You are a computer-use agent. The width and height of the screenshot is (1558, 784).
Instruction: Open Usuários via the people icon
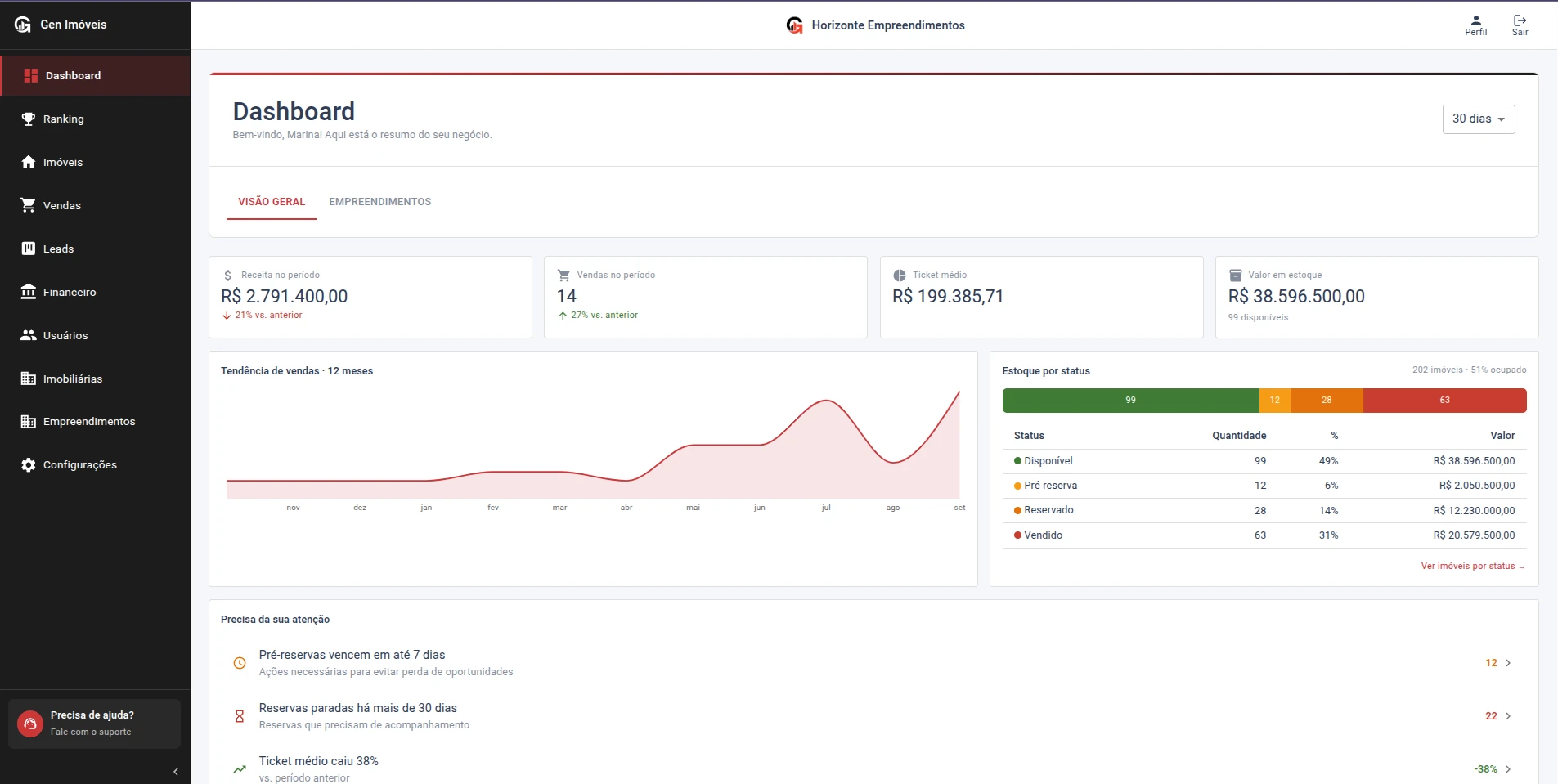(29, 335)
